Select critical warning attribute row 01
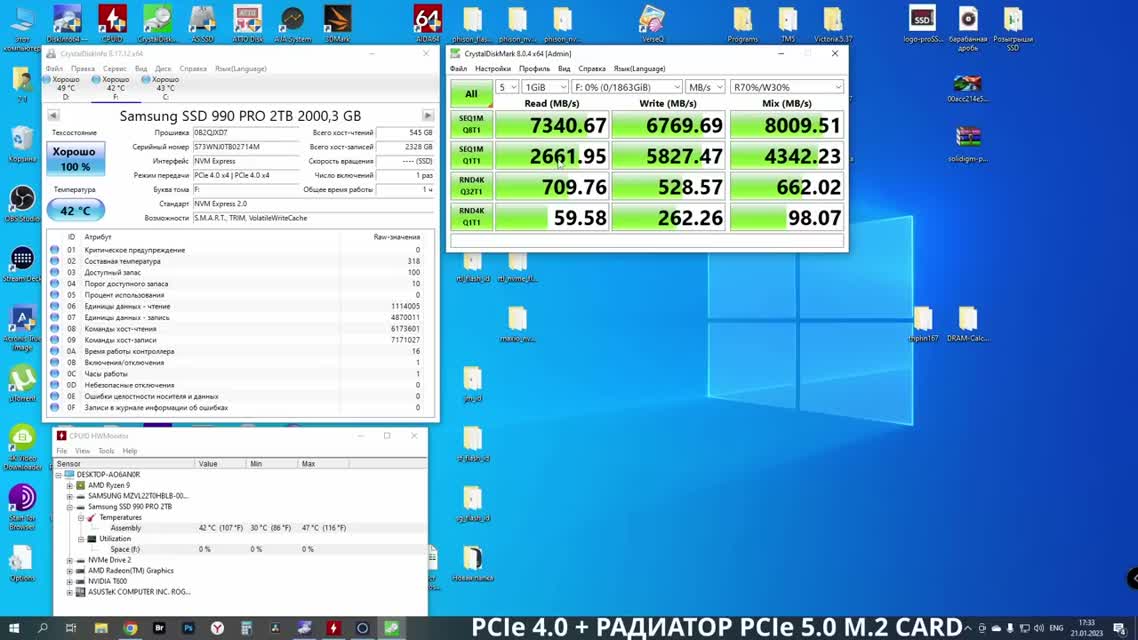This screenshot has width=1138, height=640. pos(240,250)
